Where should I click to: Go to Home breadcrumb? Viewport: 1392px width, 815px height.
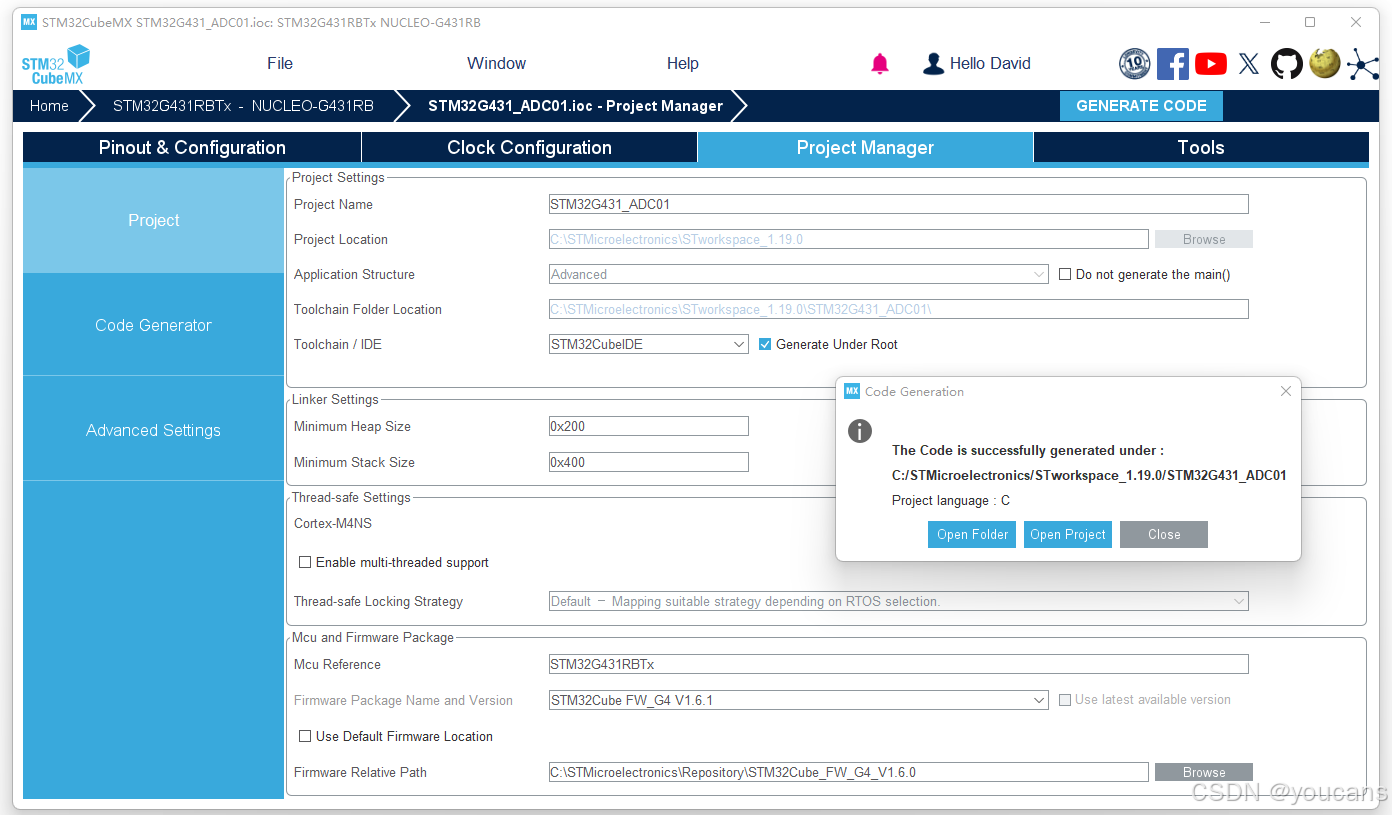[x=49, y=106]
